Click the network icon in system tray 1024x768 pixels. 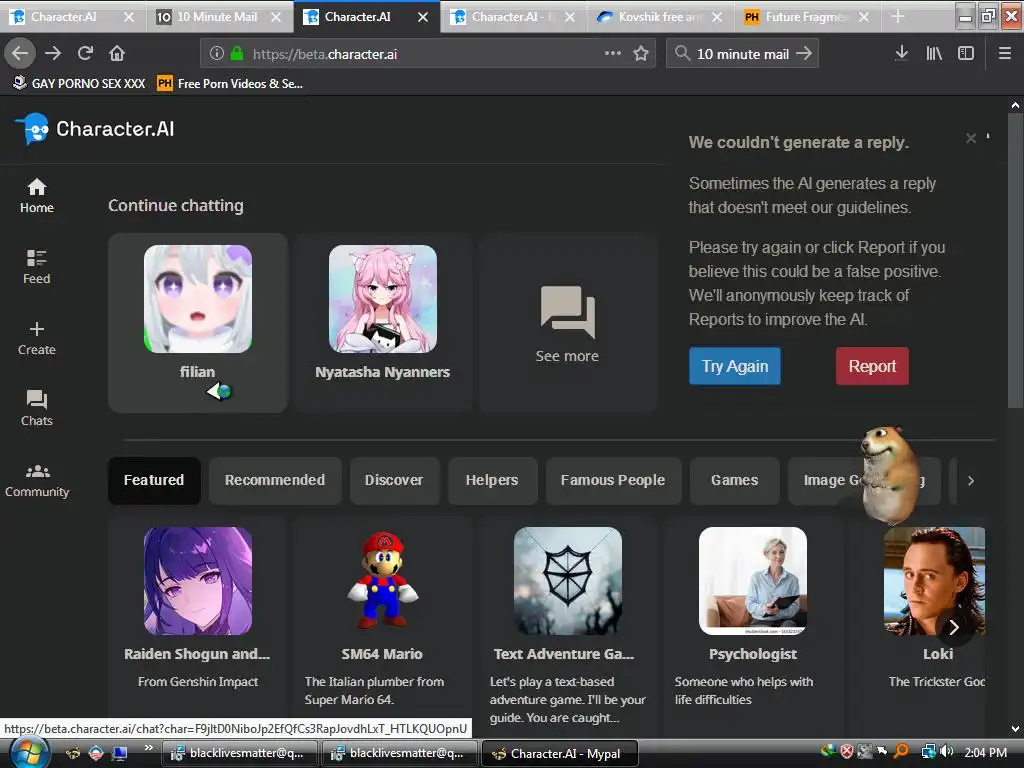[928, 752]
